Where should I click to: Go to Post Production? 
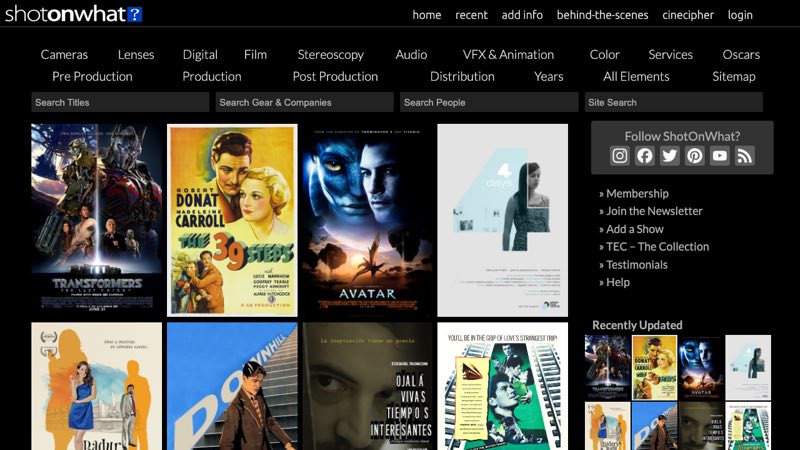point(335,77)
